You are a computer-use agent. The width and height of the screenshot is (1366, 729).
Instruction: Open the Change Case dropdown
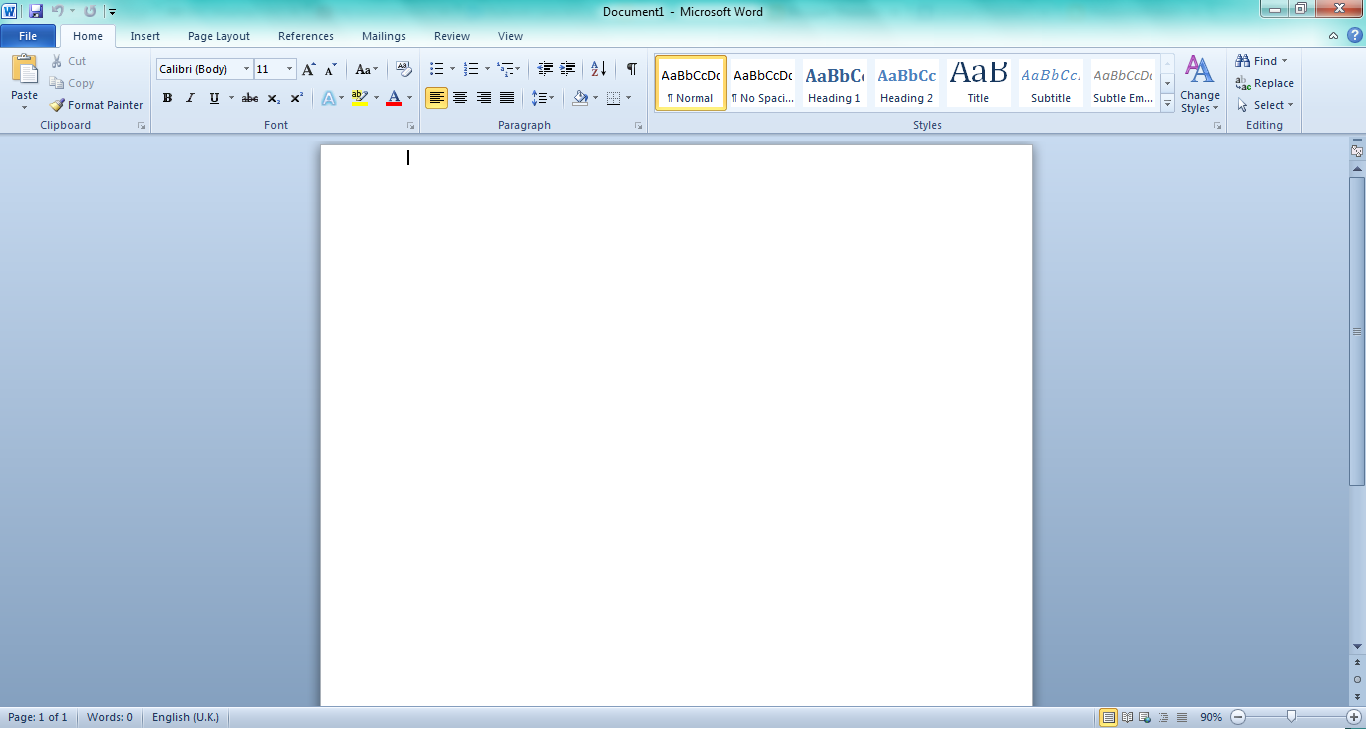click(x=367, y=69)
